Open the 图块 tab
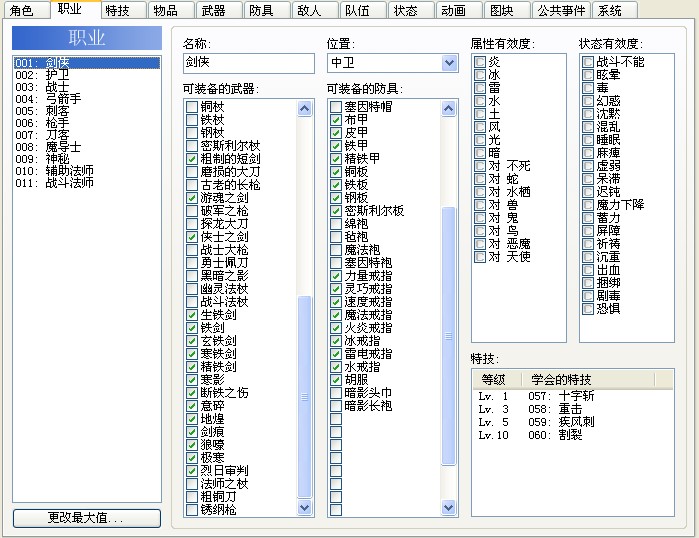The height and width of the screenshot is (538, 699). 507,10
